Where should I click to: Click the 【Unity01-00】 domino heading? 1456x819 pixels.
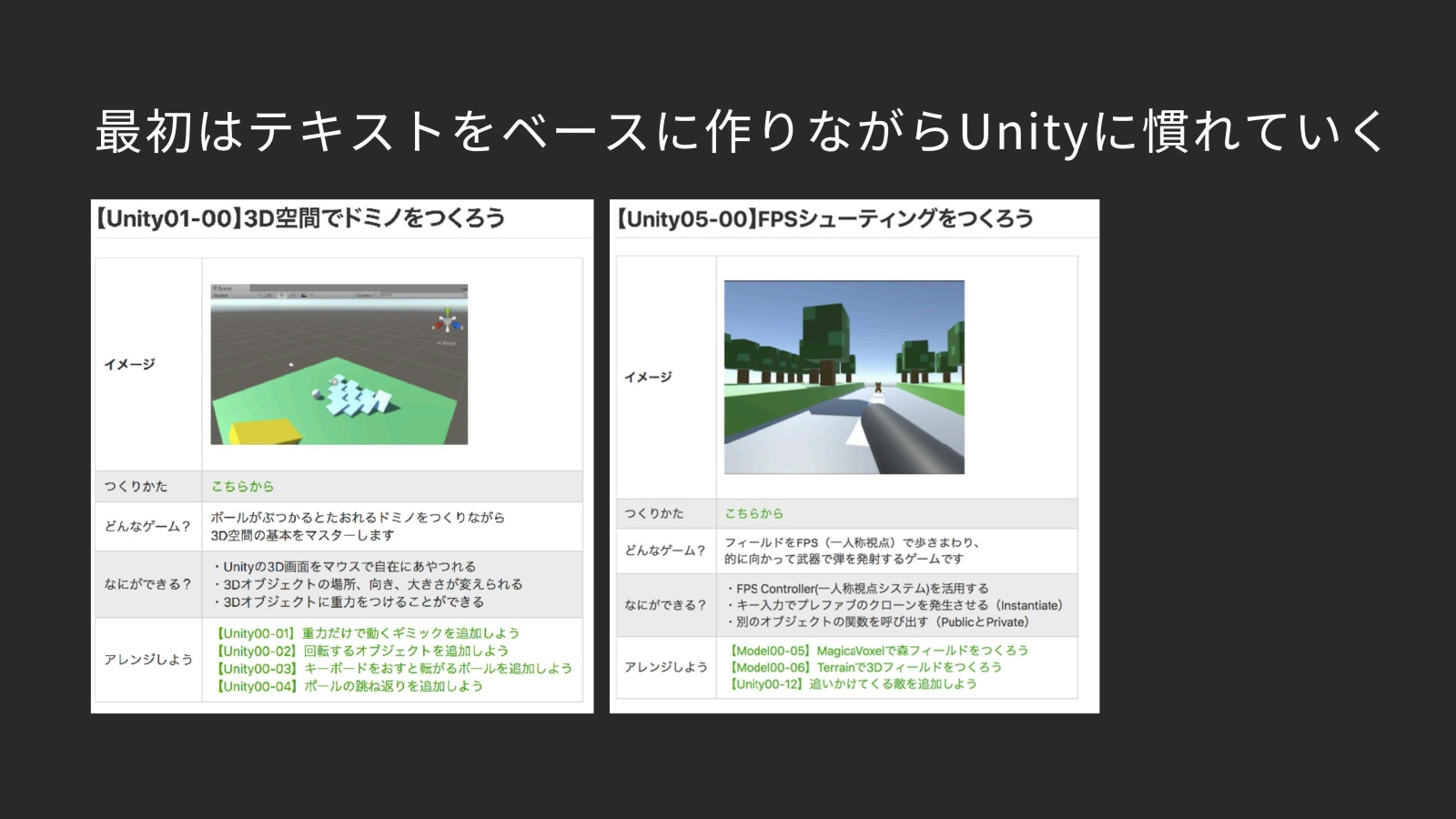point(300,218)
